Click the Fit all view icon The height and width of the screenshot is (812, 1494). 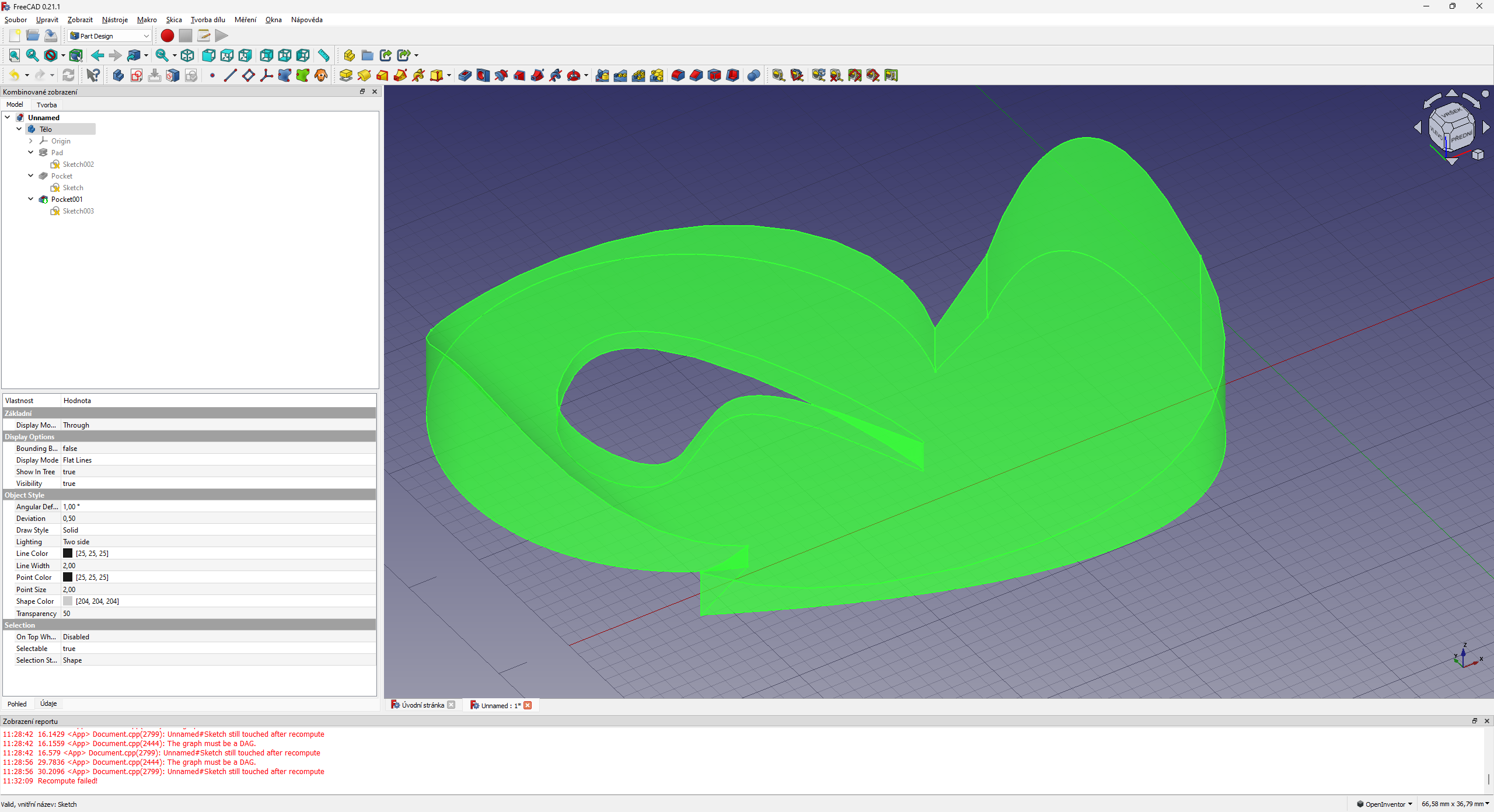pos(14,55)
